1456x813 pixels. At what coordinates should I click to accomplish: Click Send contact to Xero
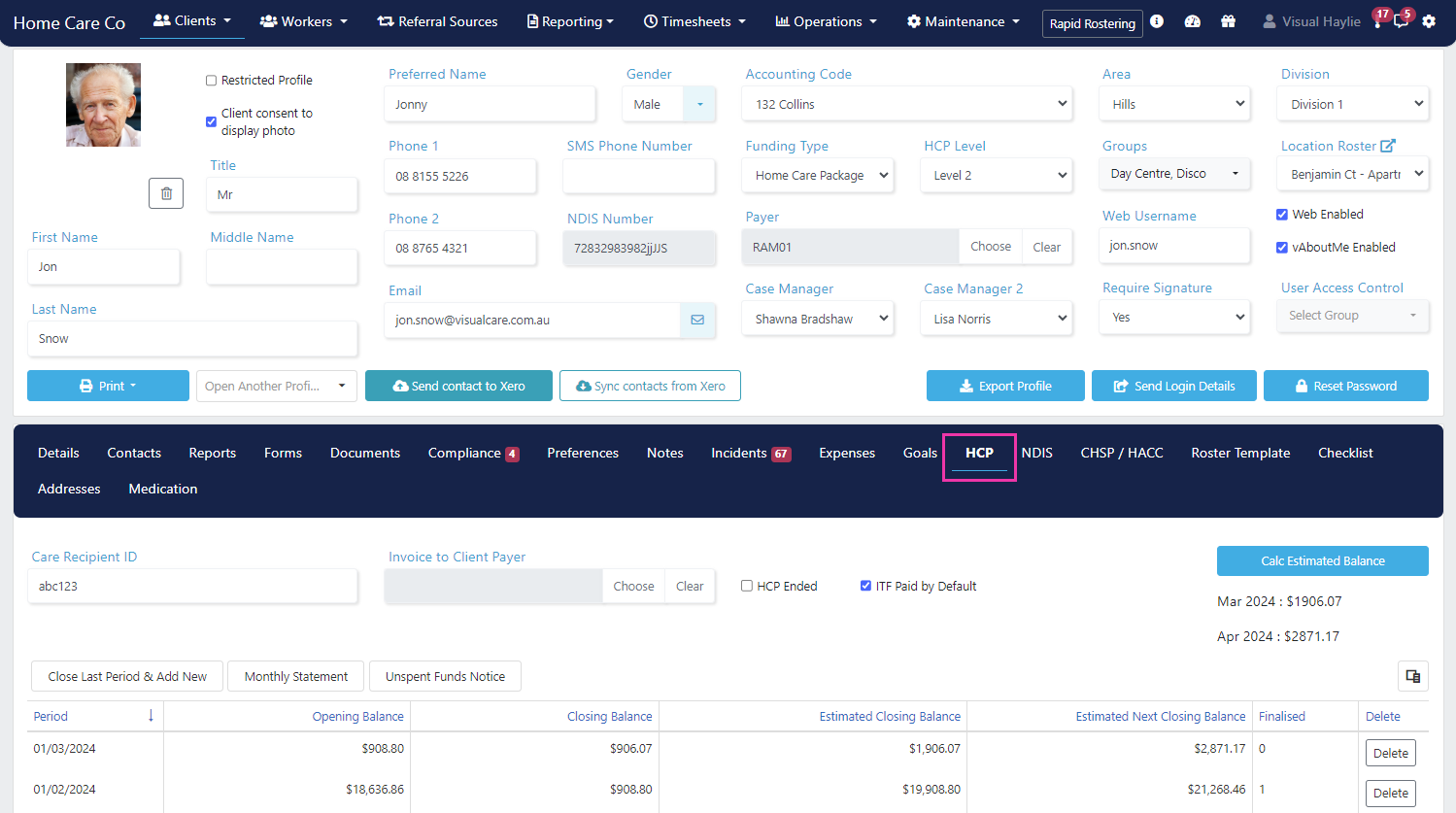tap(458, 386)
